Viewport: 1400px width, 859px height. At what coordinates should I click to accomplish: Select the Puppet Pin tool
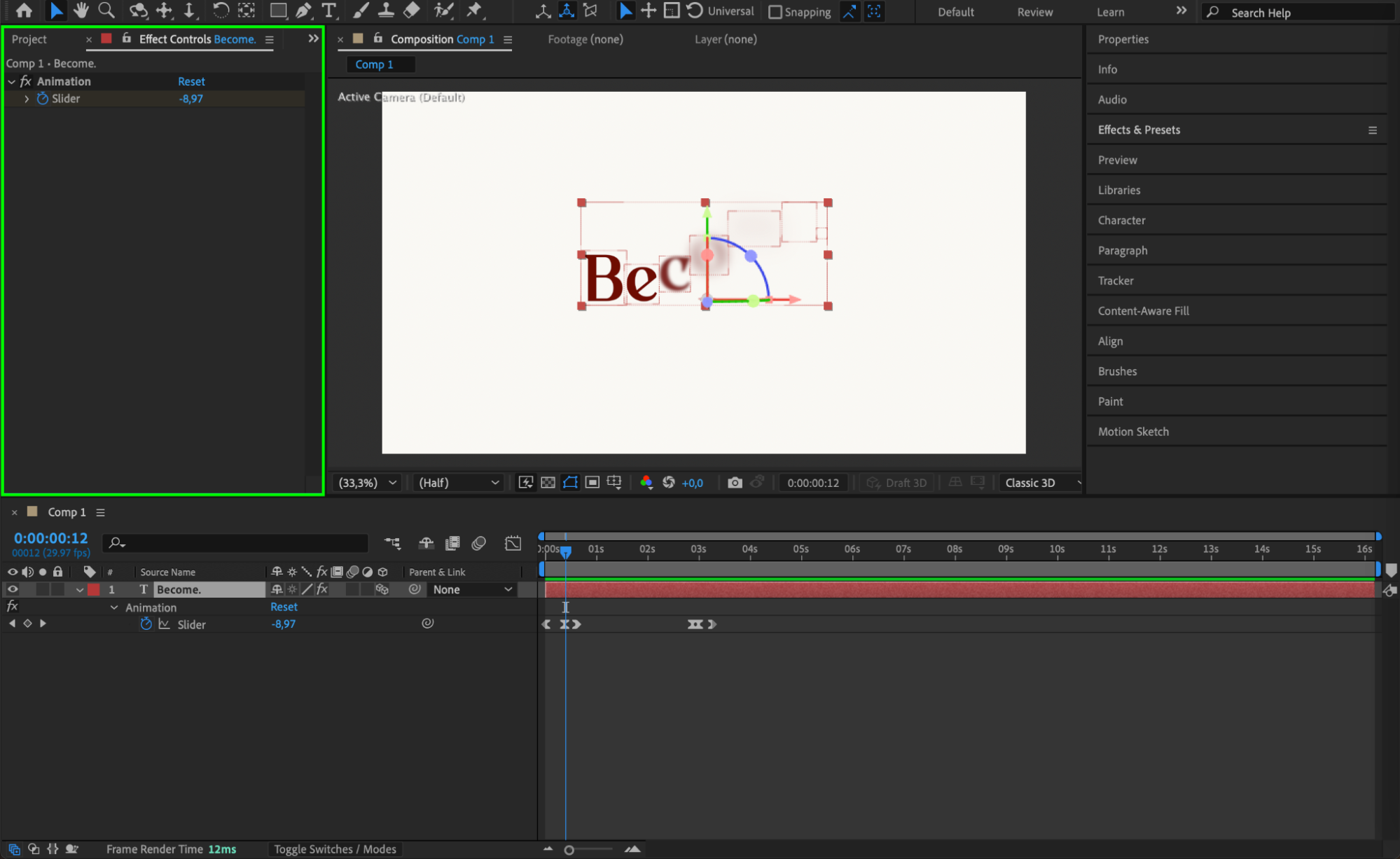pos(474,11)
